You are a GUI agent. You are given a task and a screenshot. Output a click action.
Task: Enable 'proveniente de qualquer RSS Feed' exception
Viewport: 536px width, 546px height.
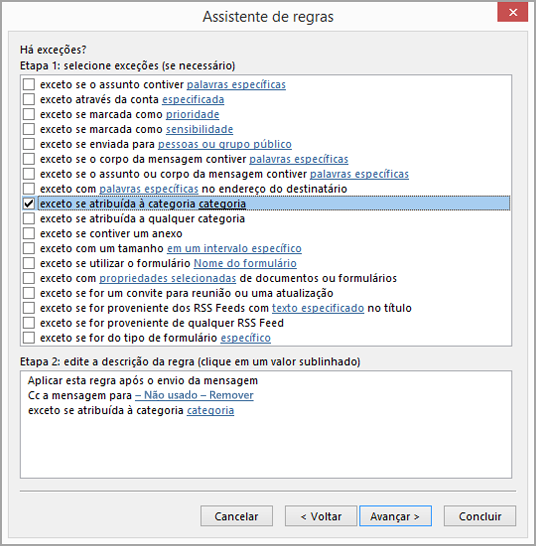(29, 323)
